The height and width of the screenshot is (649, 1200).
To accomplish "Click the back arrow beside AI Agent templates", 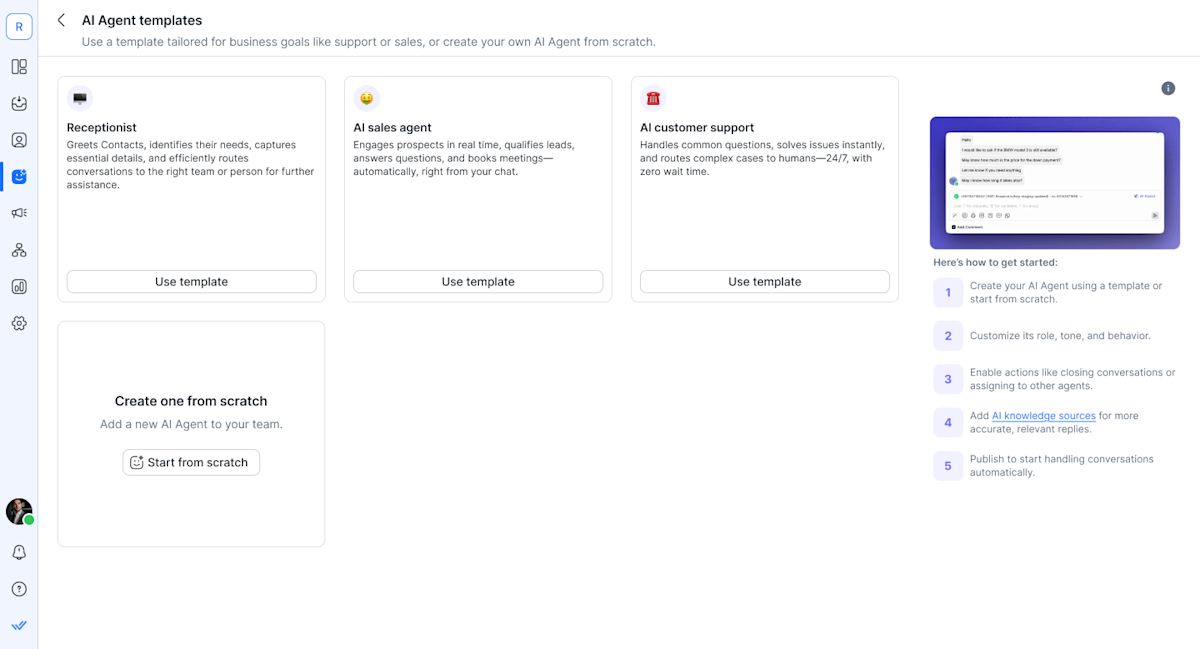I will pos(61,19).
